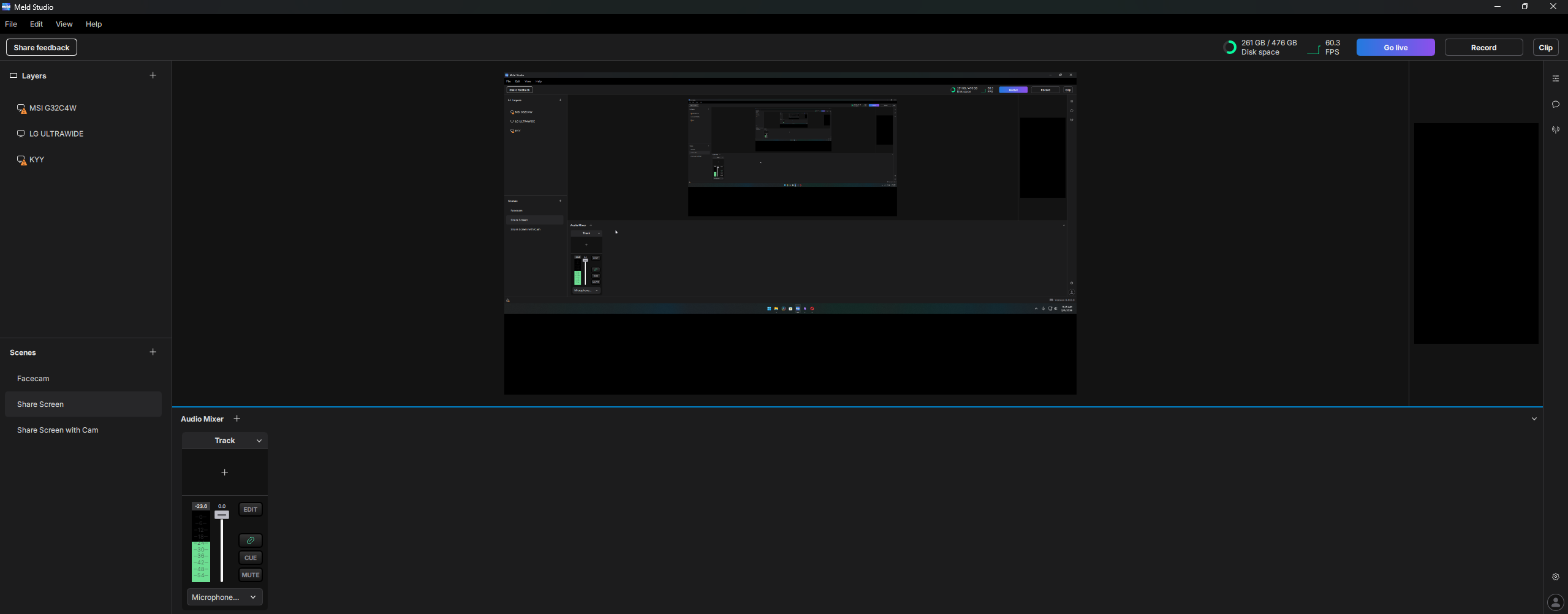Open the Microphone source dropdown
This screenshot has width=1568, height=614.
224,597
